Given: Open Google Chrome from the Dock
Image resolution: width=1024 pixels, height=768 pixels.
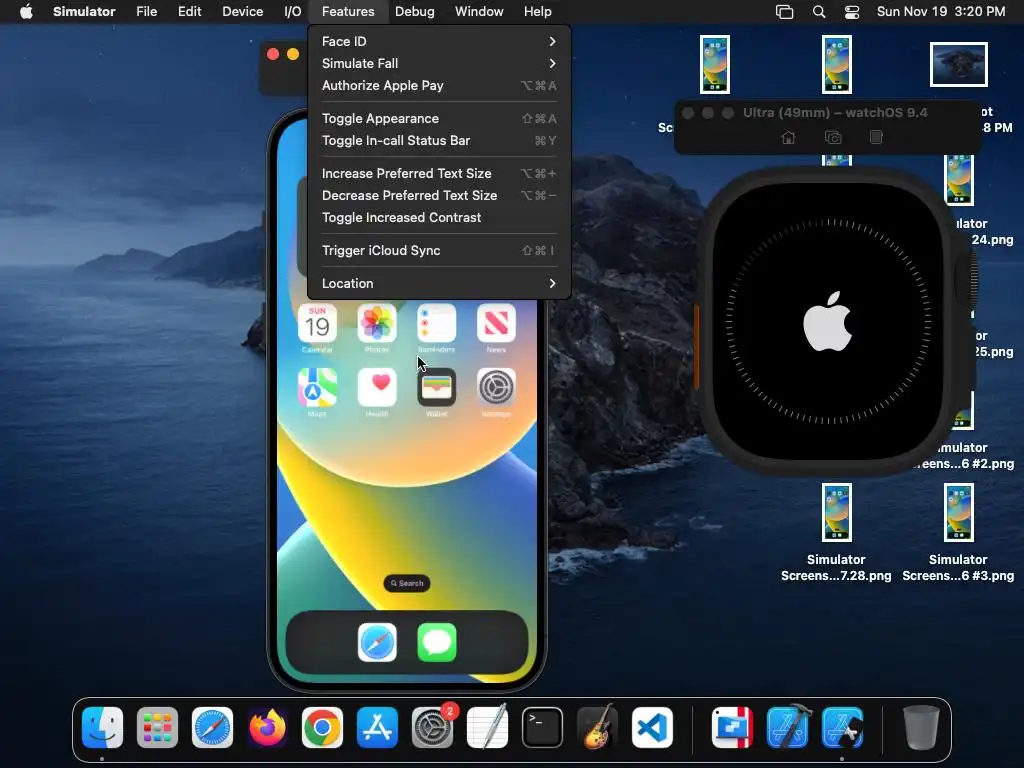Looking at the screenshot, I should [322, 727].
